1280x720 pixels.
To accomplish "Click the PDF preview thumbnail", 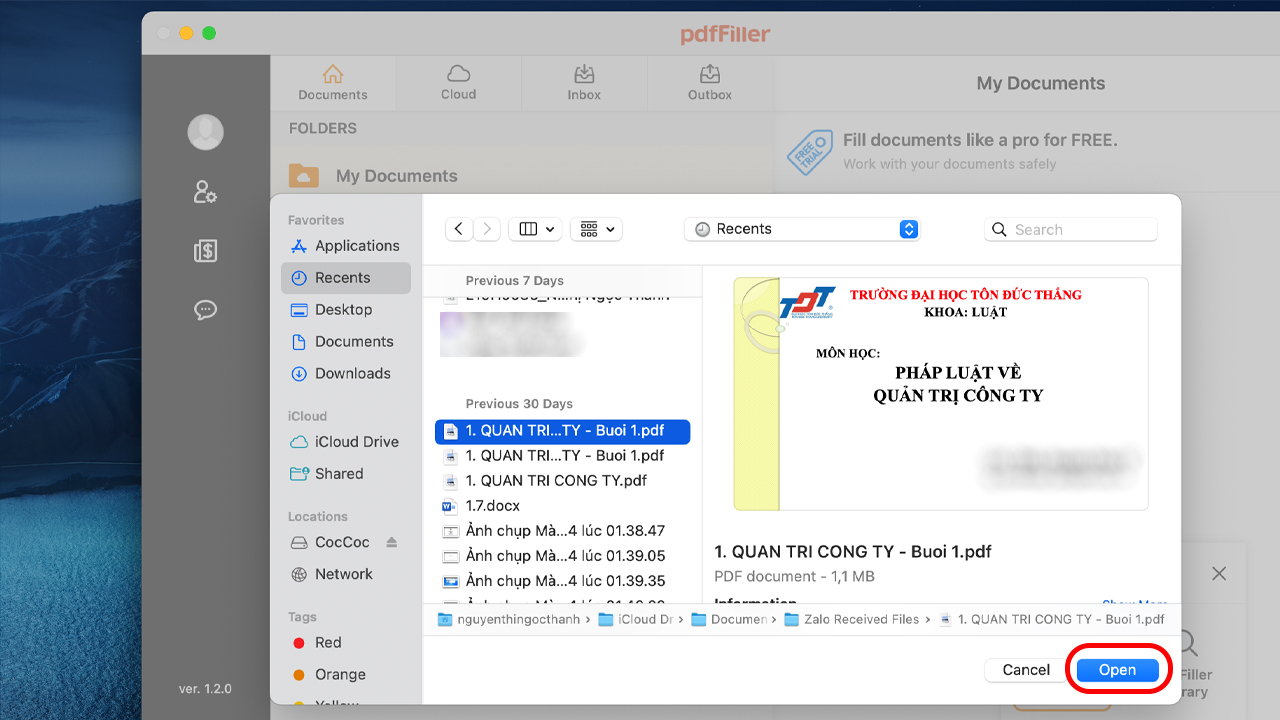I will pyautogui.click(x=941, y=394).
